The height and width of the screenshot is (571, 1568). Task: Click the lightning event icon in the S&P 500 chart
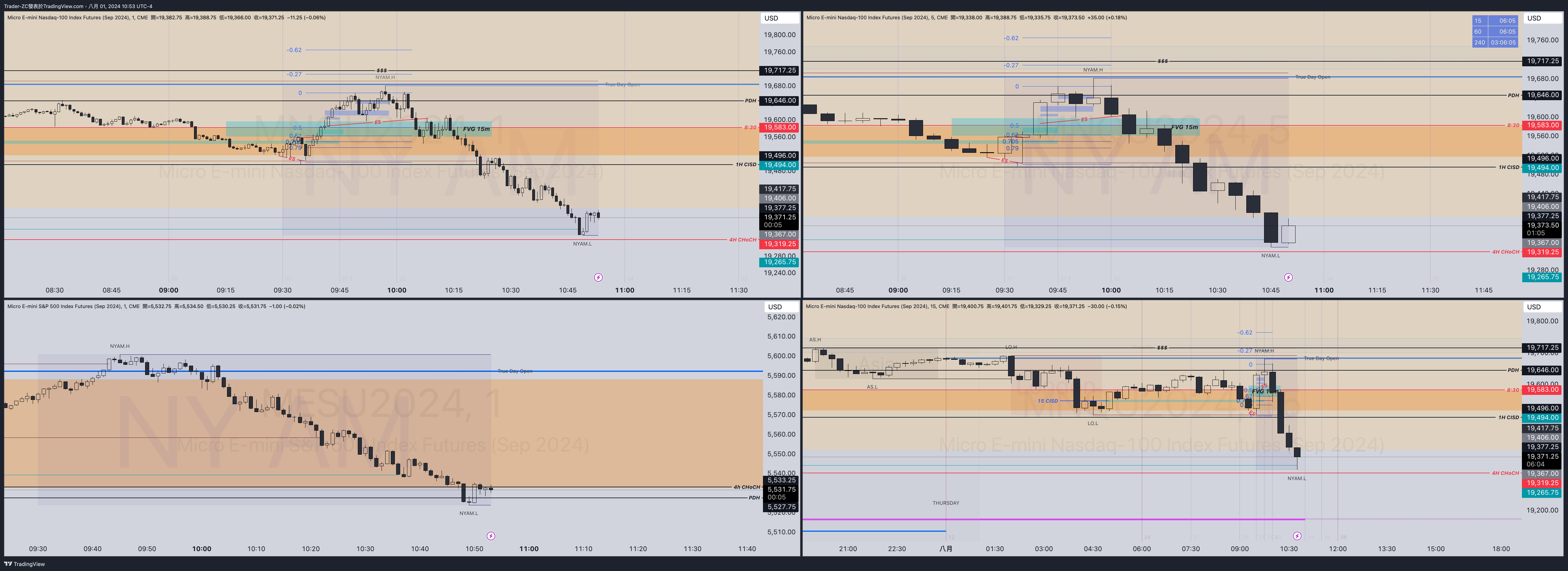point(490,536)
